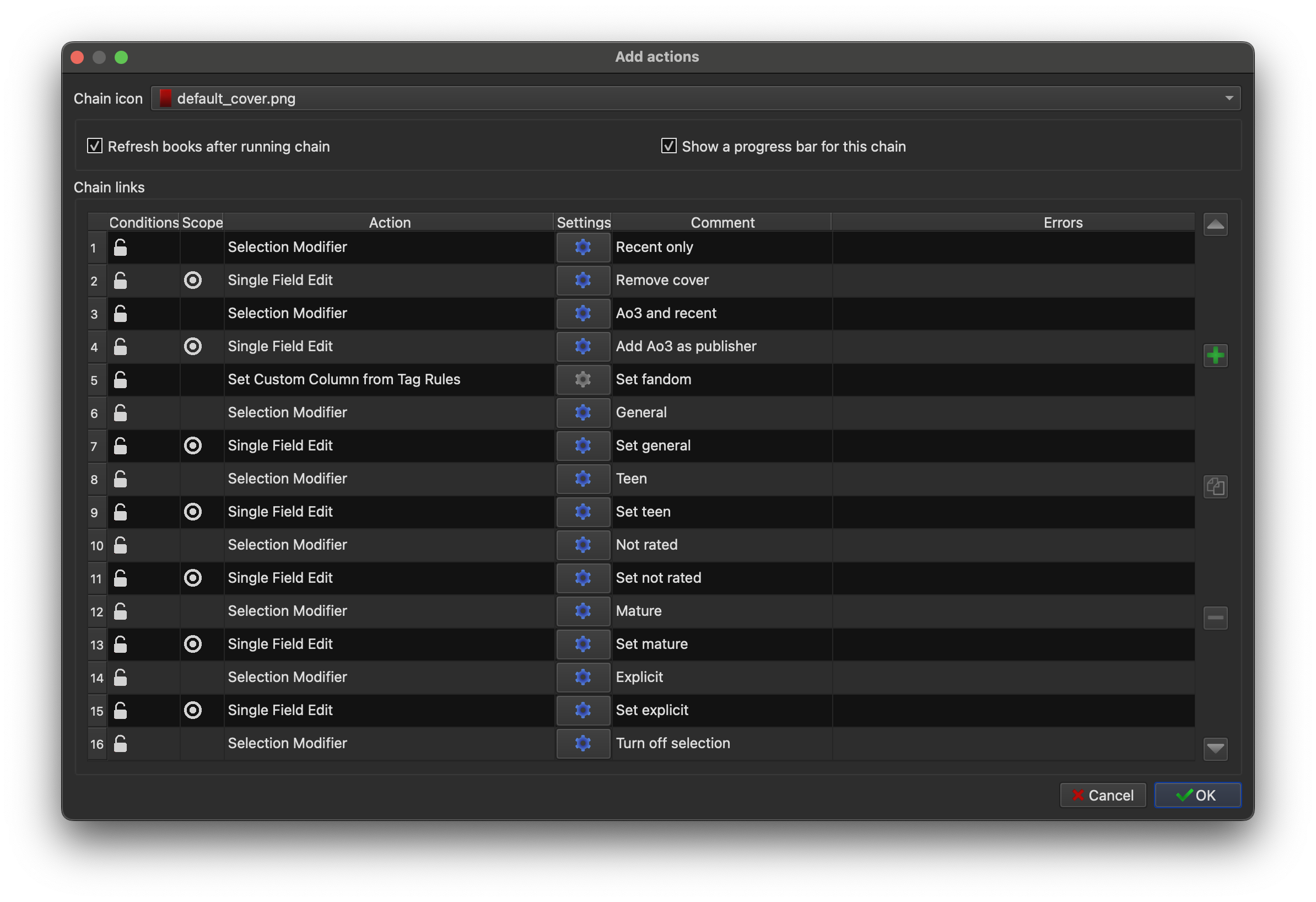Screen dimensions: 1316x902
Task: Click the Cancel button
Action: [1103, 796]
